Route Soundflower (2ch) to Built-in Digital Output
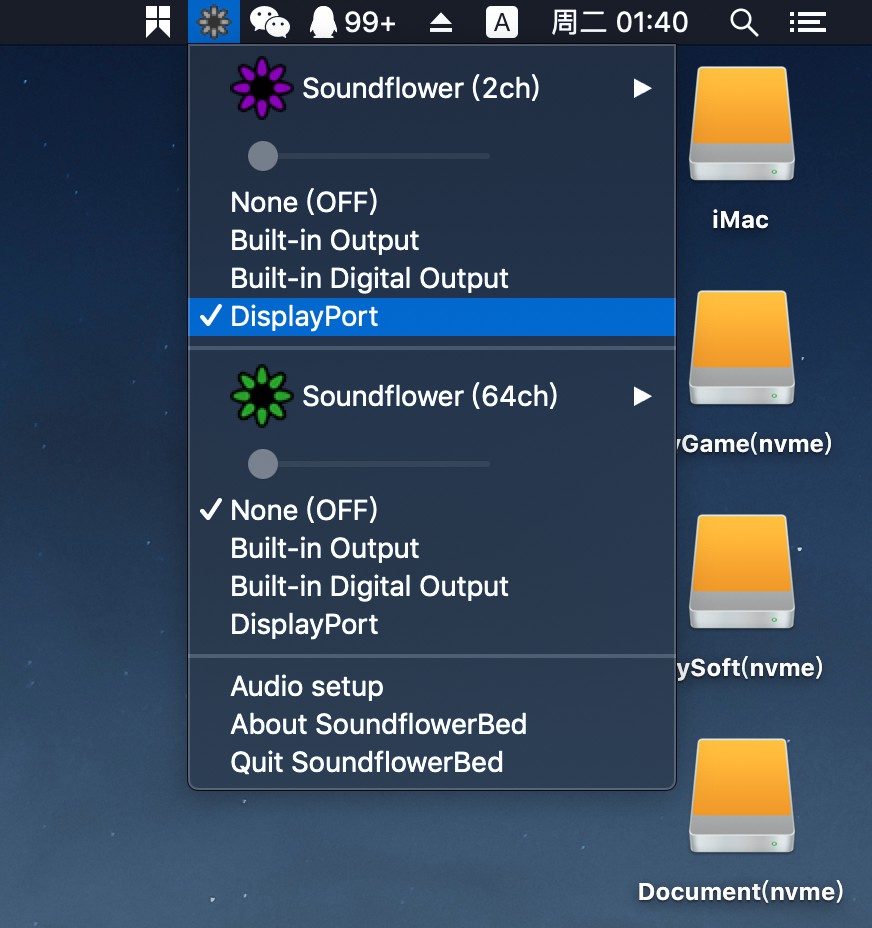The image size is (872, 928). [x=432, y=278]
